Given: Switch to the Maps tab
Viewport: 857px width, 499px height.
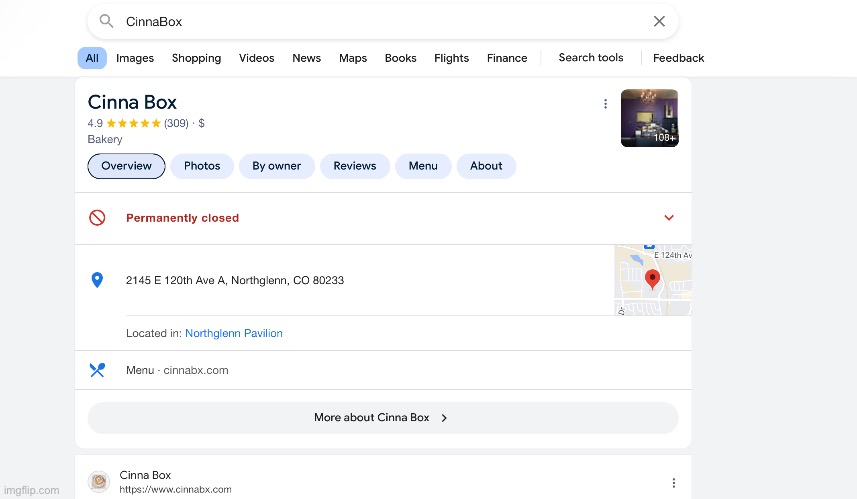Looking at the screenshot, I should point(353,58).
